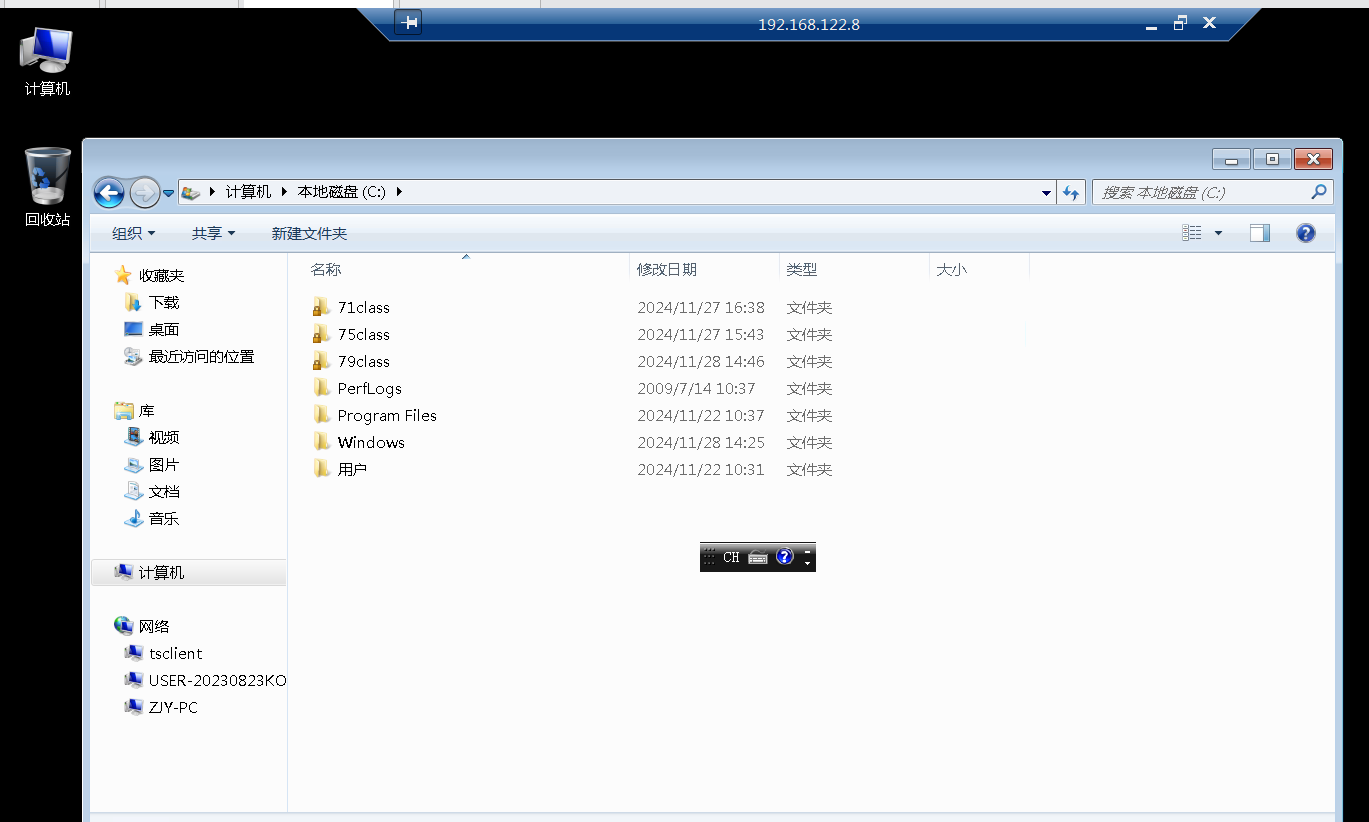1369x822 pixels.
Task: Maximize the Explorer window
Action: pos(1272,159)
